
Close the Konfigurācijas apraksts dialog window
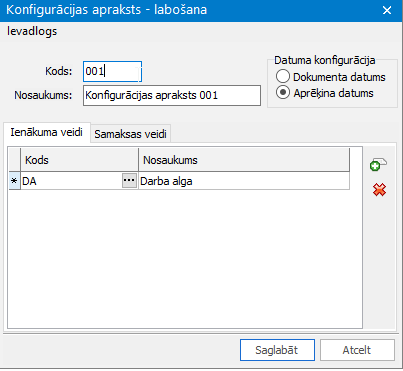(387, 10)
